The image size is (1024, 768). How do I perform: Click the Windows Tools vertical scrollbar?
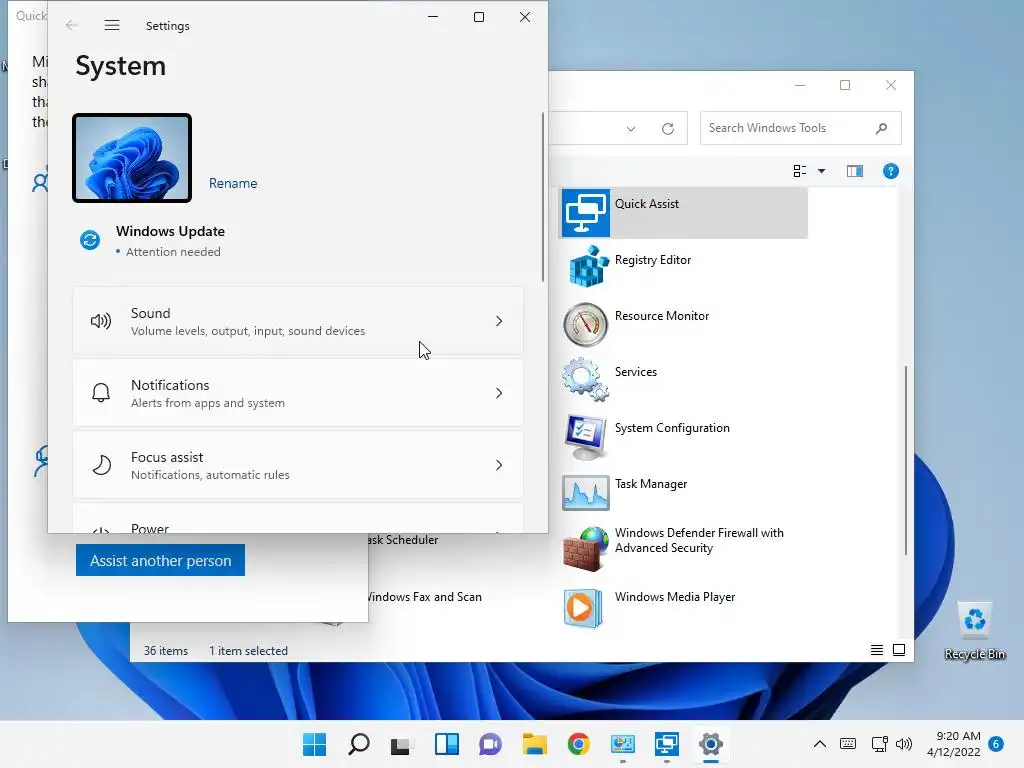coord(906,460)
